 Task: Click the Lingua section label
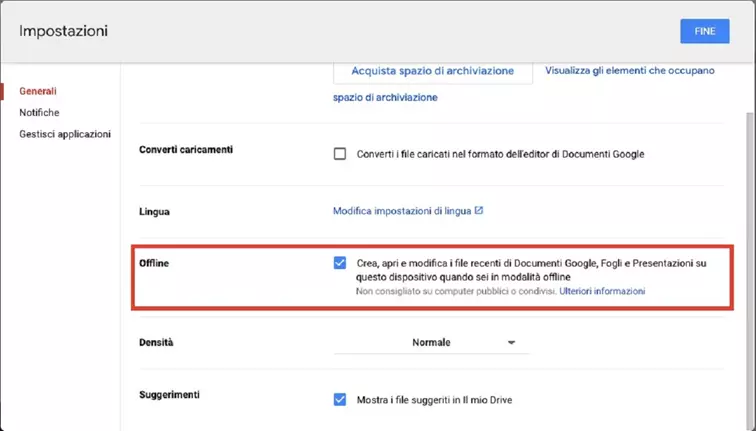154,212
